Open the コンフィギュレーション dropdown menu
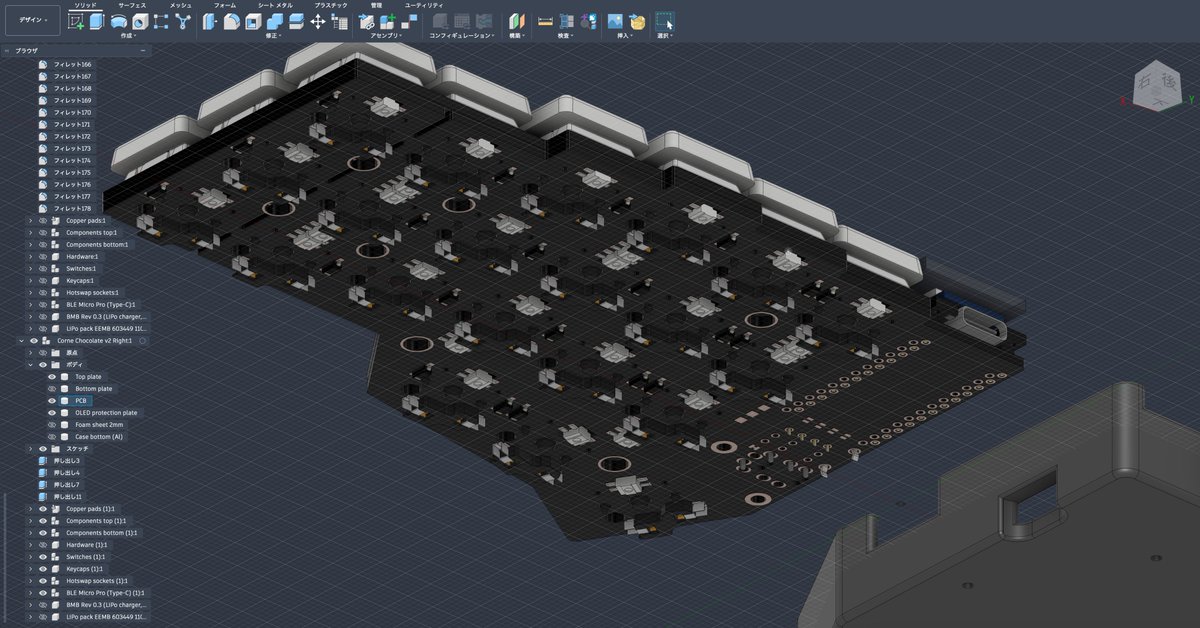Screen dimensions: 1200x628 (461, 35)
